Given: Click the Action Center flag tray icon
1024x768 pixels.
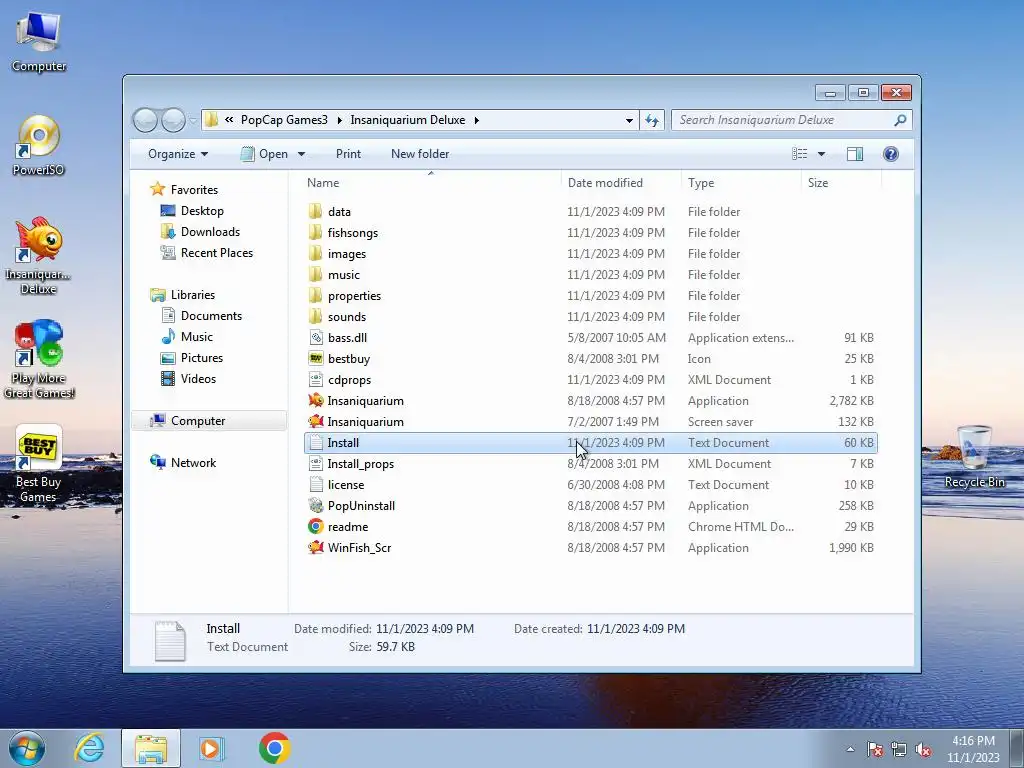Looking at the screenshot, I should [x=875, y=750].
